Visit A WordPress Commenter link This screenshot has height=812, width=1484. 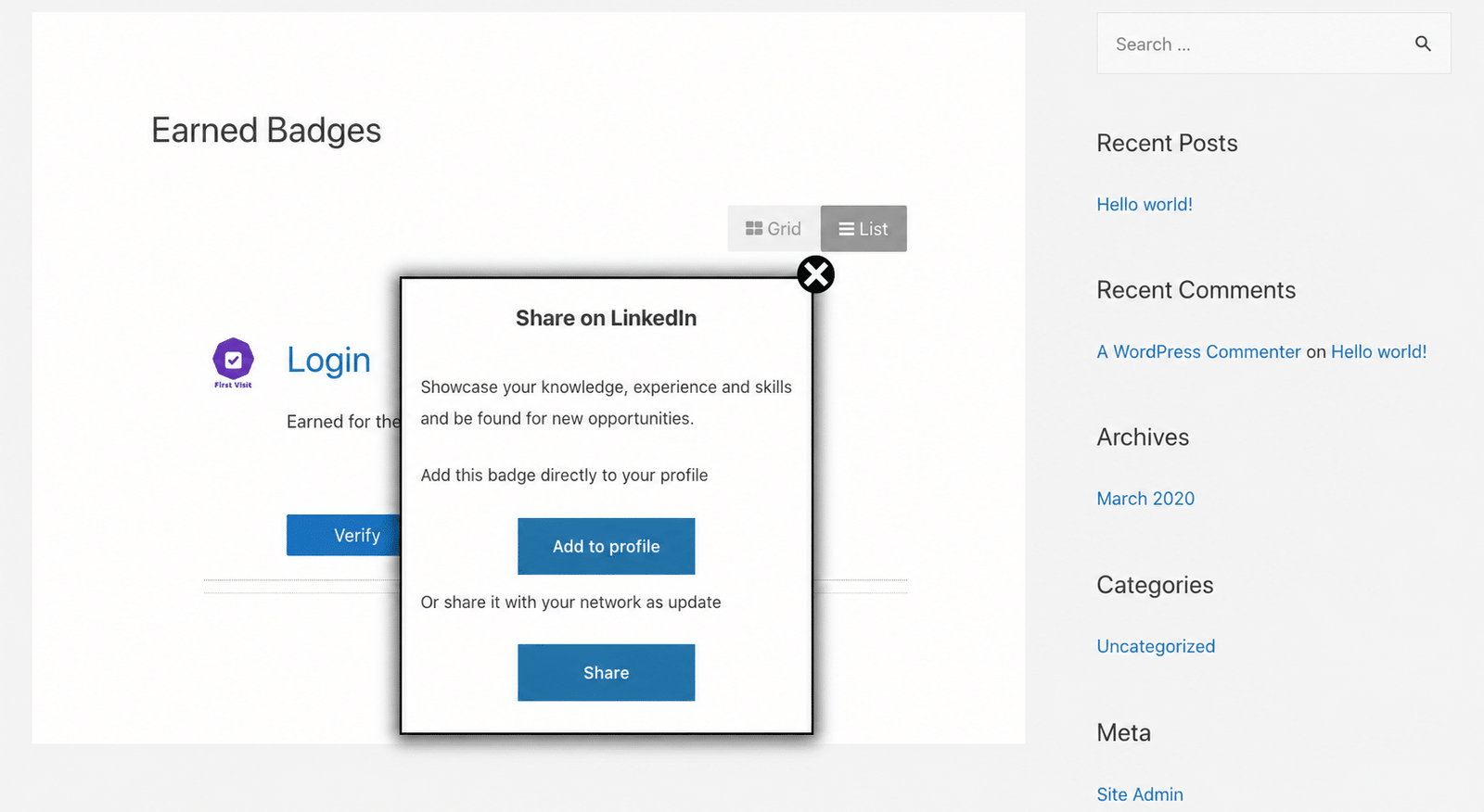click(x=1198, y=351)
